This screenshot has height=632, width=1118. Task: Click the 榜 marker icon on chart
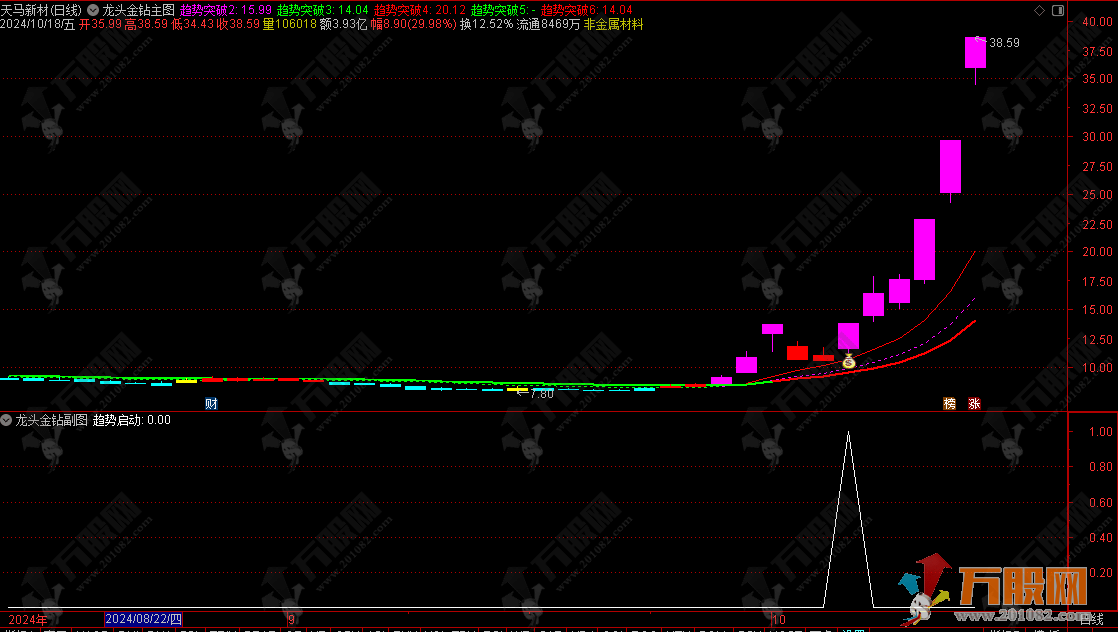[x=950, y=404]
